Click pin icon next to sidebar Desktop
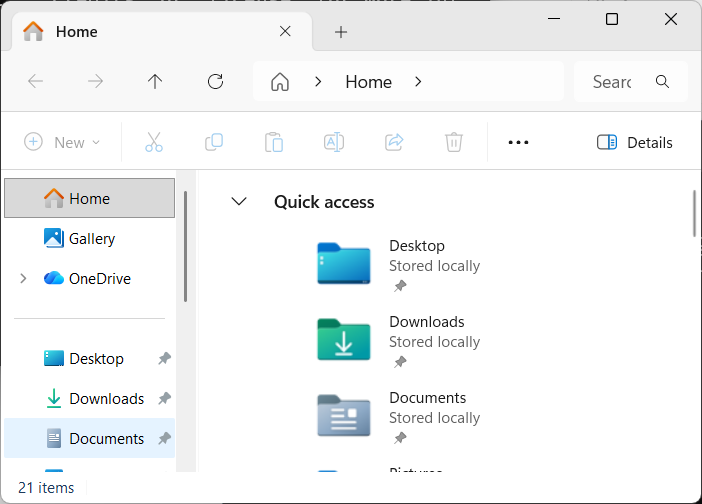The width and height of the screenshot is (702, 504). pos(165,359)
